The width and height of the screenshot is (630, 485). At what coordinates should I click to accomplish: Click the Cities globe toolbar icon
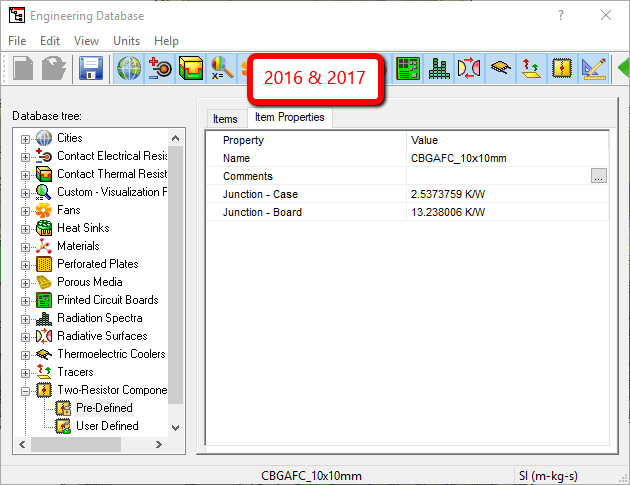click(130, 69)
